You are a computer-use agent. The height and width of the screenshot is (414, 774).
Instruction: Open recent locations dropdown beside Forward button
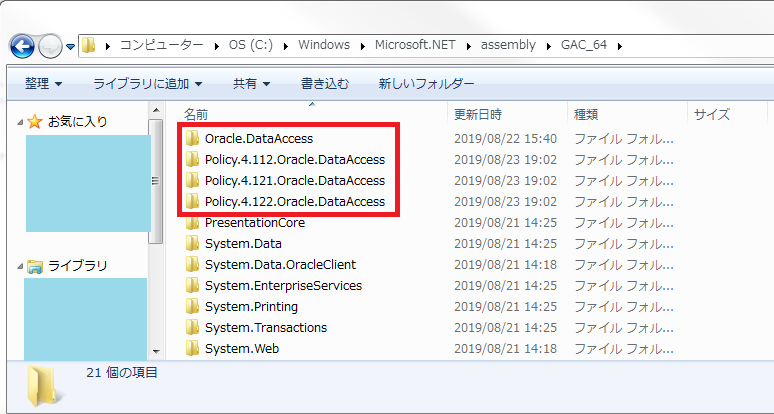point(71,47)
